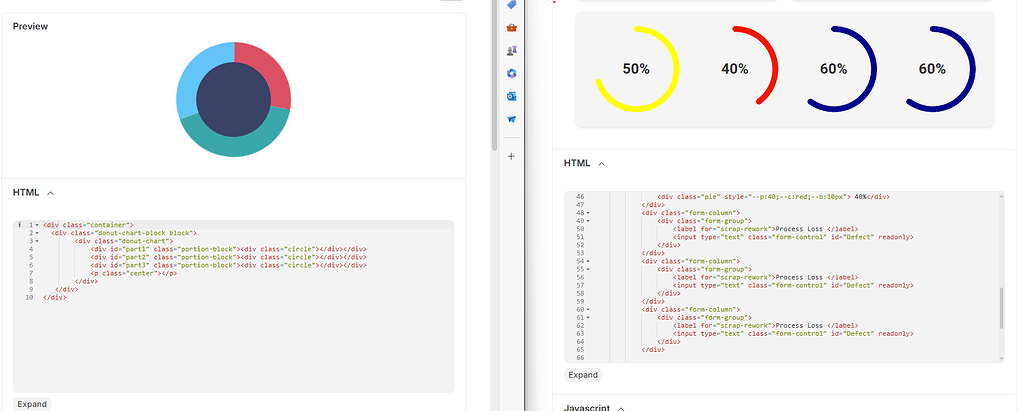Open the Drop paper plane sidebar icon
The height and width of the screenshot is (411, 1024).
(511, 119)
